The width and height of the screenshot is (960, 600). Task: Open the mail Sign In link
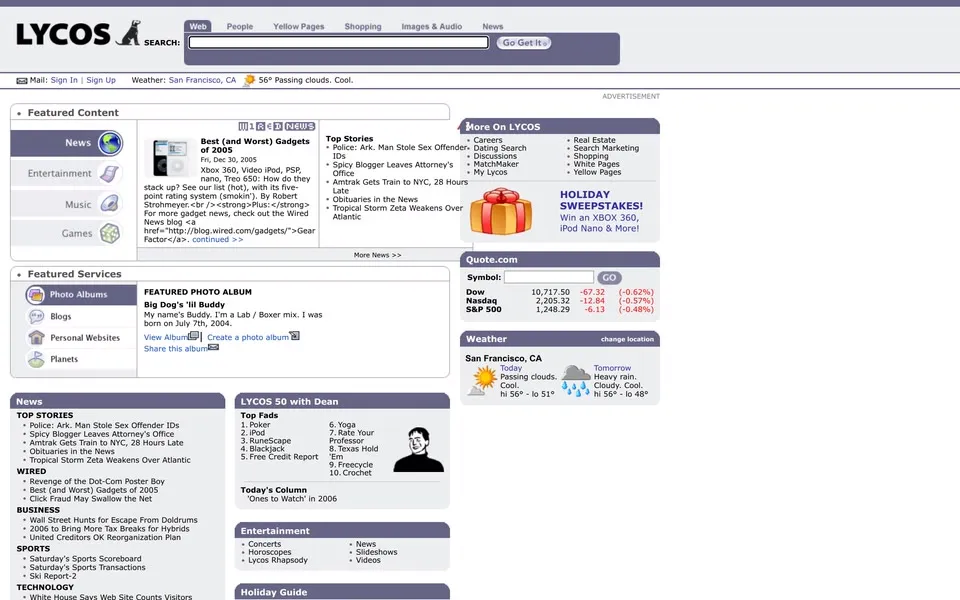click(64, 80)
